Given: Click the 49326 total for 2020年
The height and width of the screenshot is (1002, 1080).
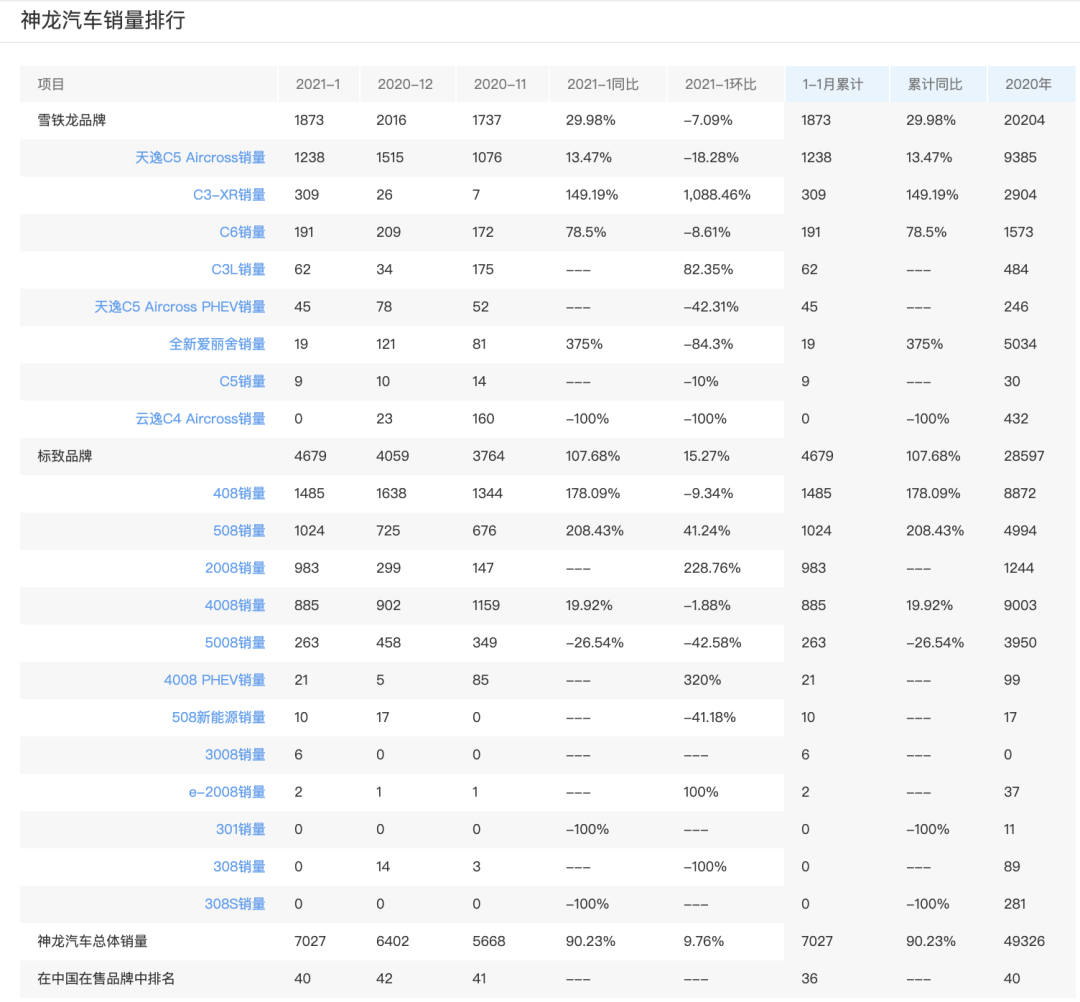Looking at the screenshot, I should pyautogui.click(x=1024, y=941).
